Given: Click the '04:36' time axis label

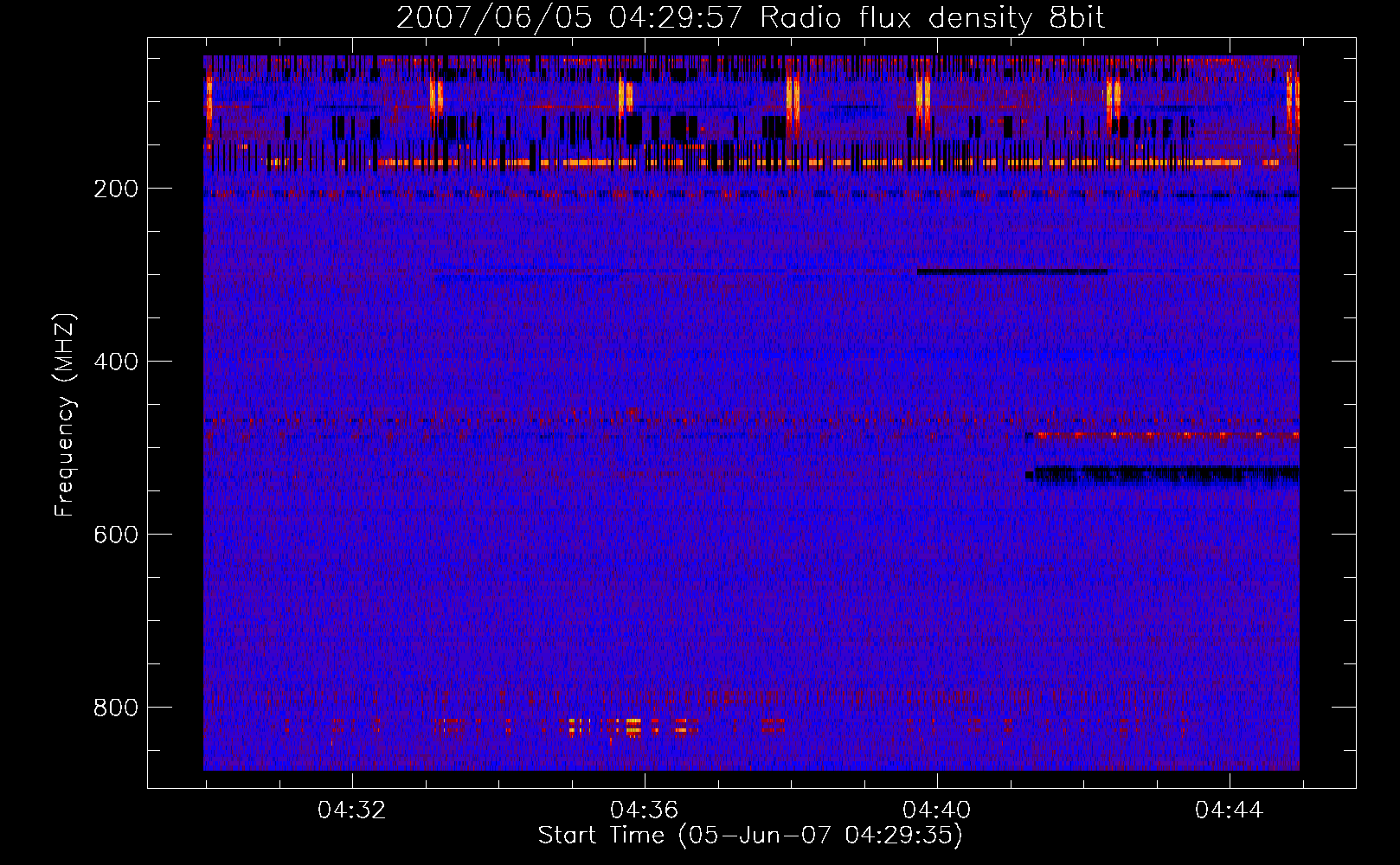Looking at the screenshot, I should coord(645,811).
